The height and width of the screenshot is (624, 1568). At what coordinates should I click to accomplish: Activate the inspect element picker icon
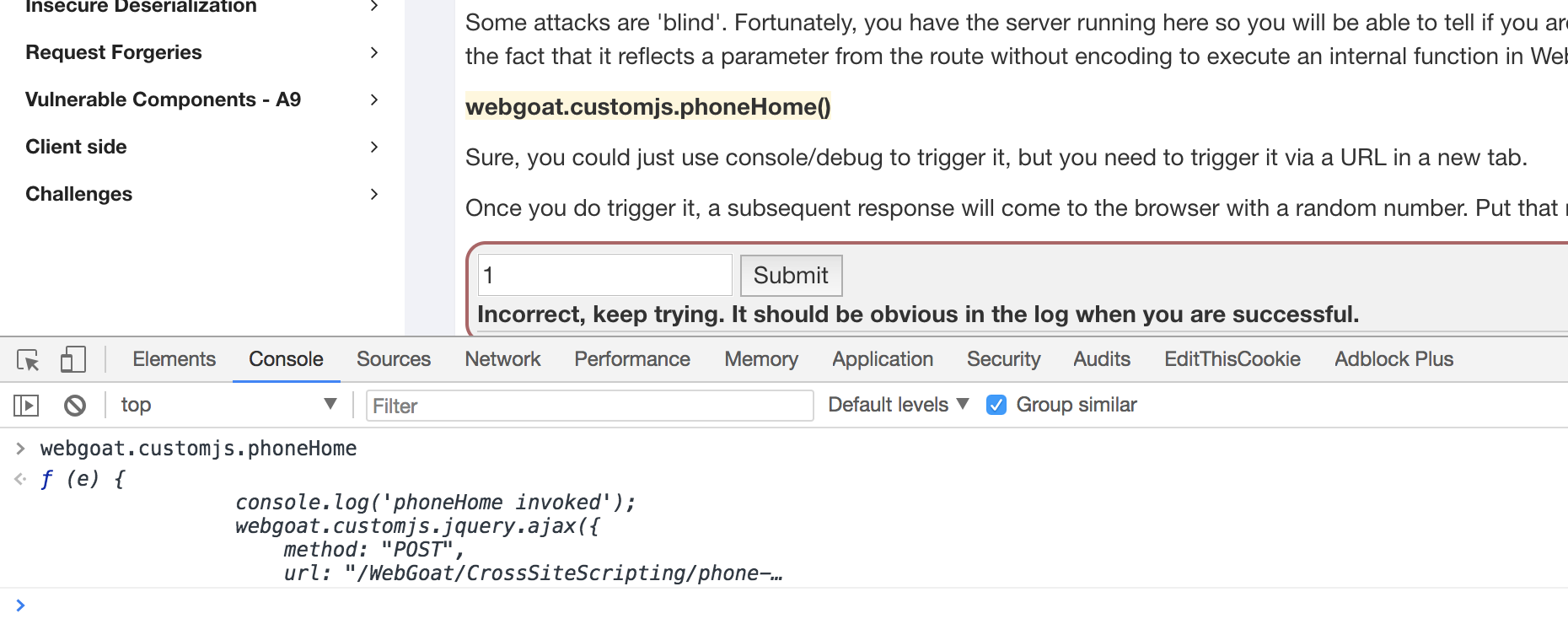[x=28, y=360]
